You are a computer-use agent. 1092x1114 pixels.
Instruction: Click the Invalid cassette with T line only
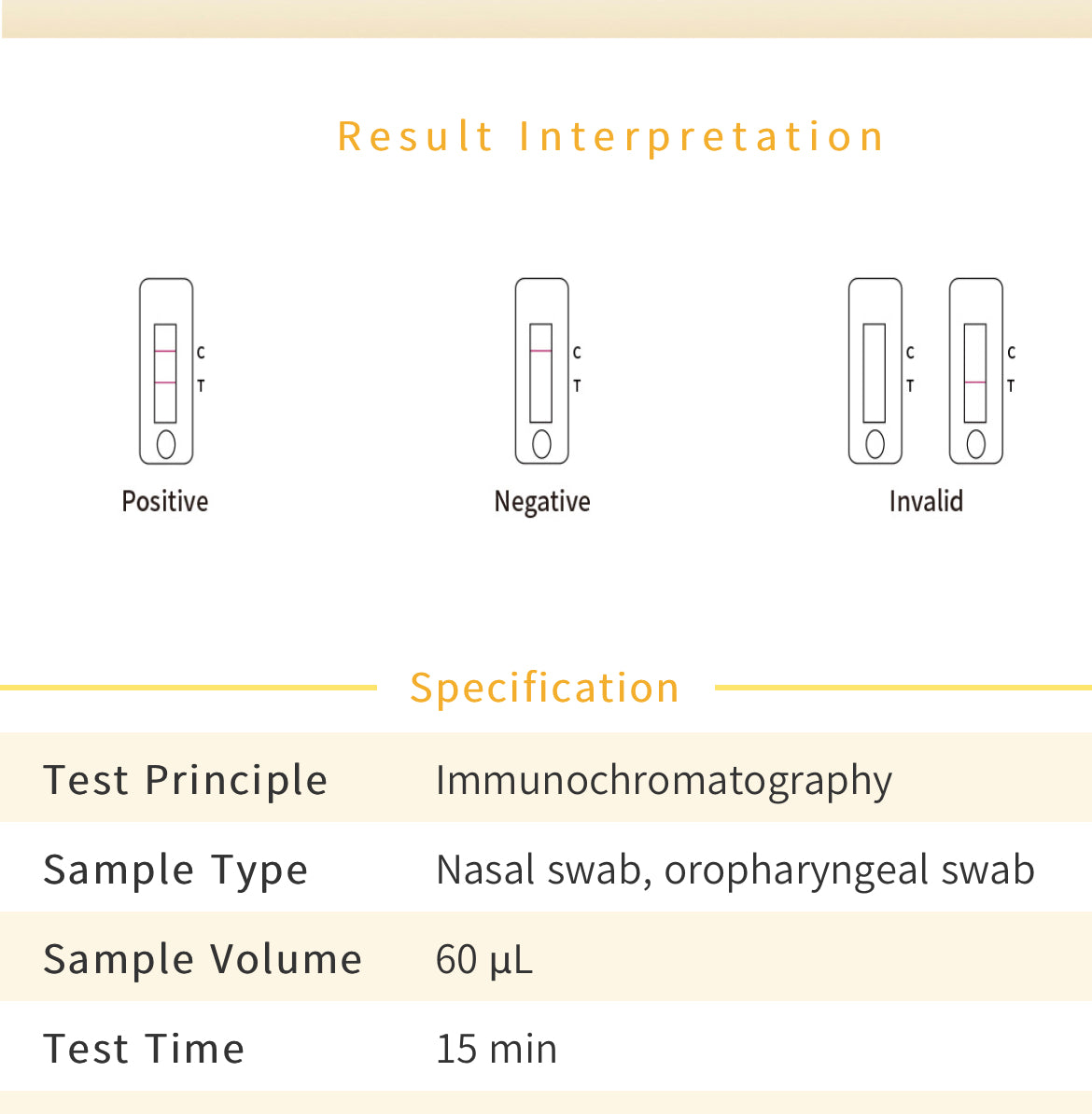coord(975,370)
